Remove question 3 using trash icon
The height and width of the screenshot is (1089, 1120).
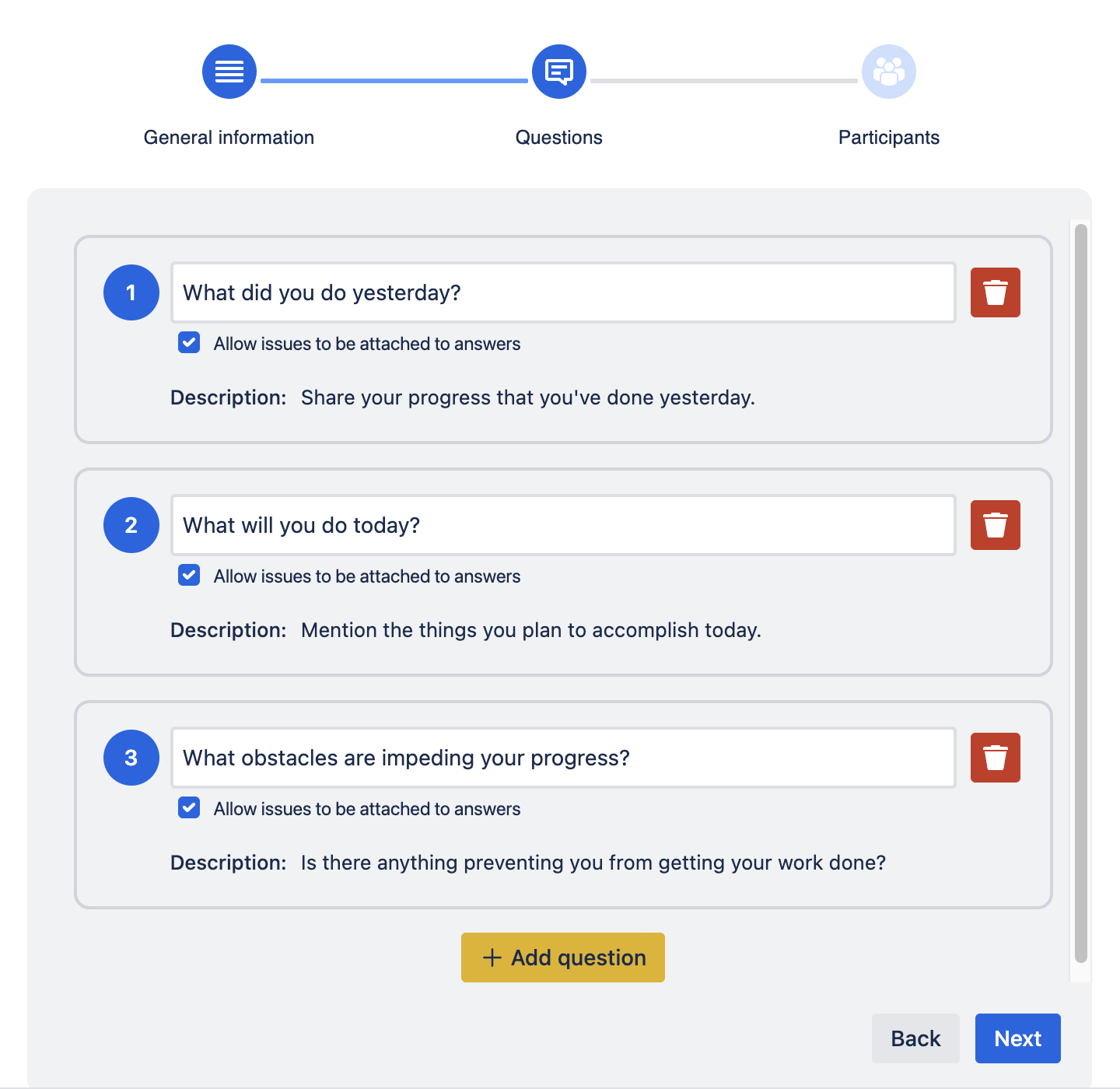click(995, 758)
